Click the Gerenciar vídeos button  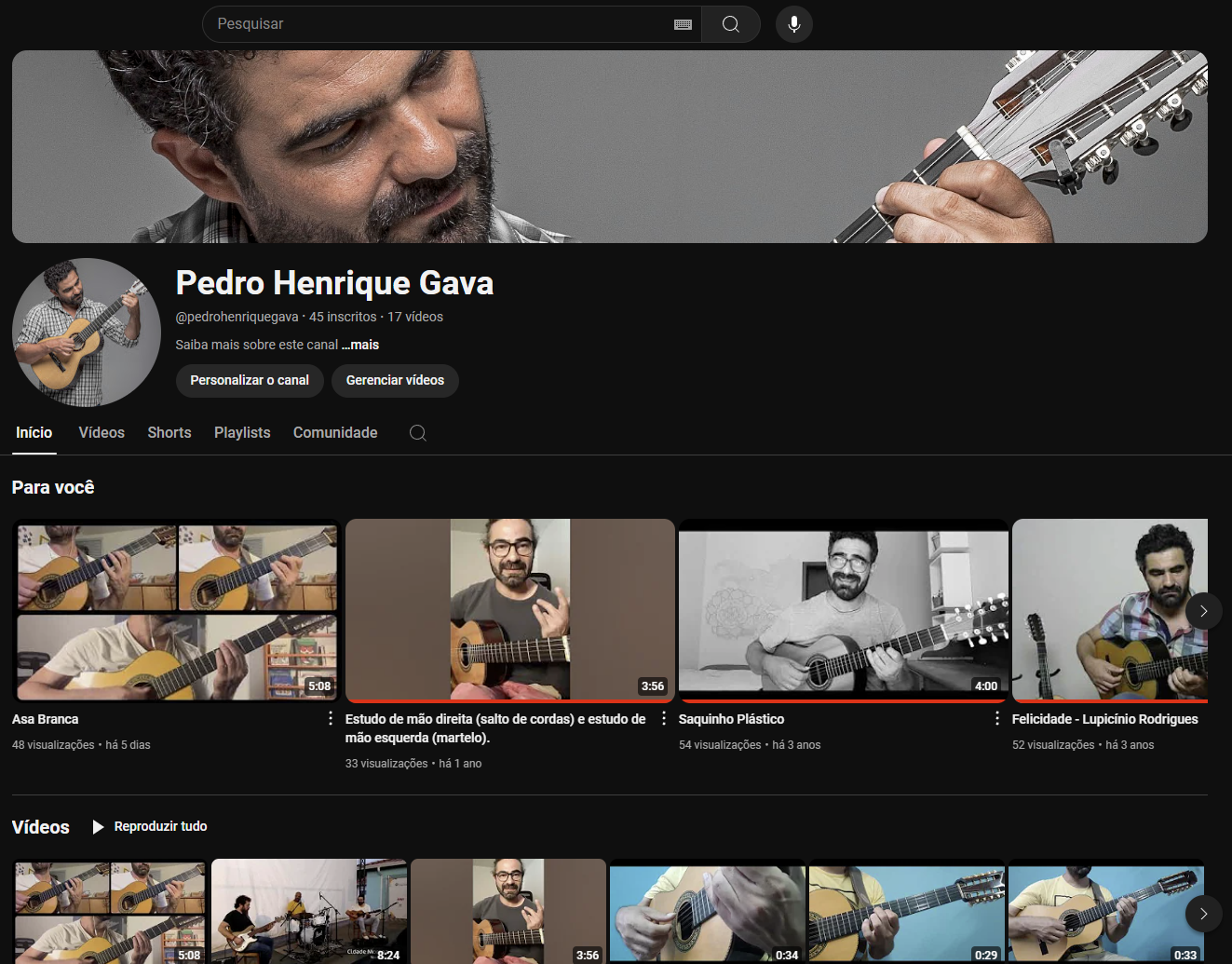[395, 380]
